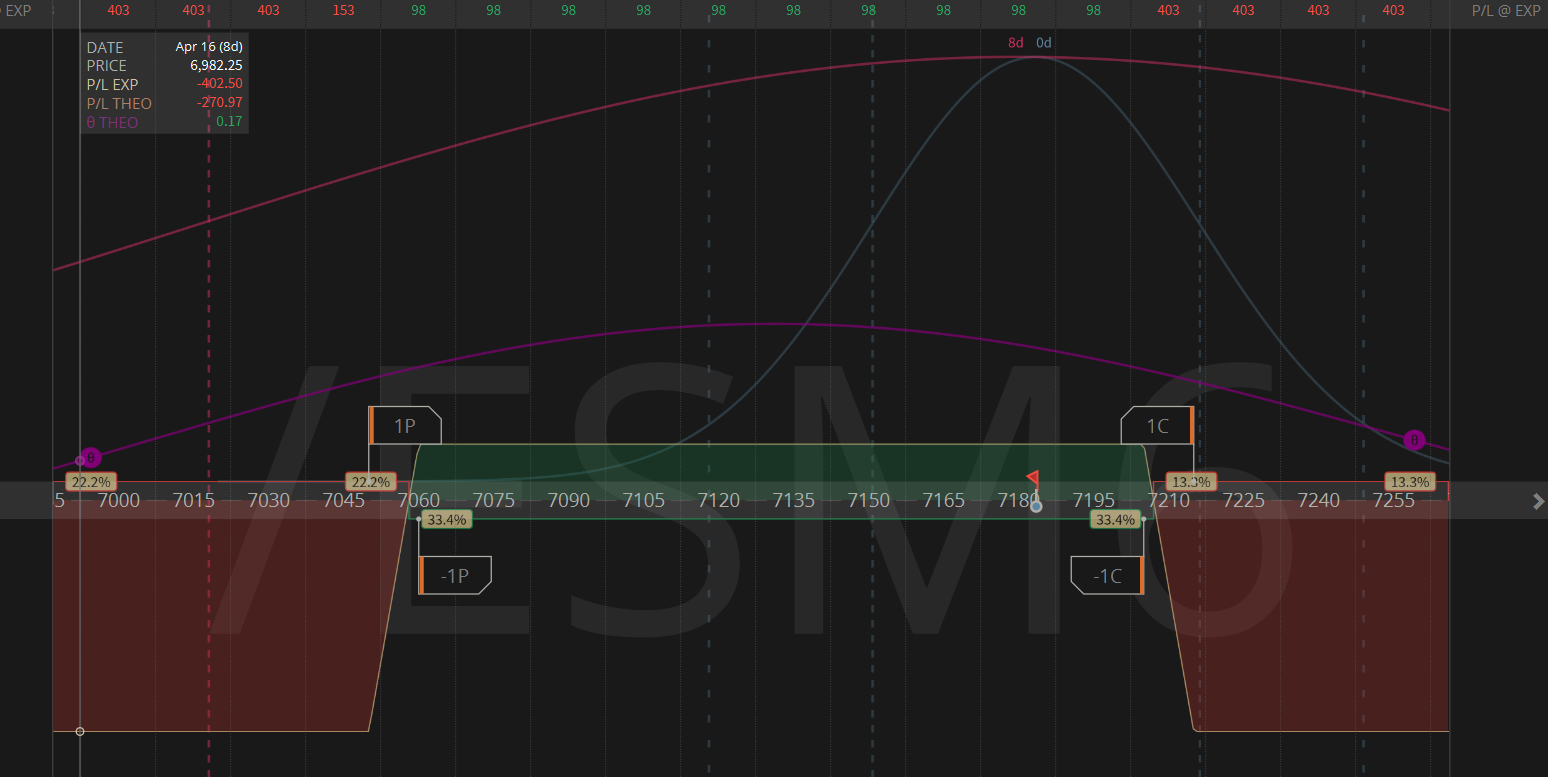
Task: Select the -1P short put strike marker
Action: pyautogui.click(x=455, y=575)
